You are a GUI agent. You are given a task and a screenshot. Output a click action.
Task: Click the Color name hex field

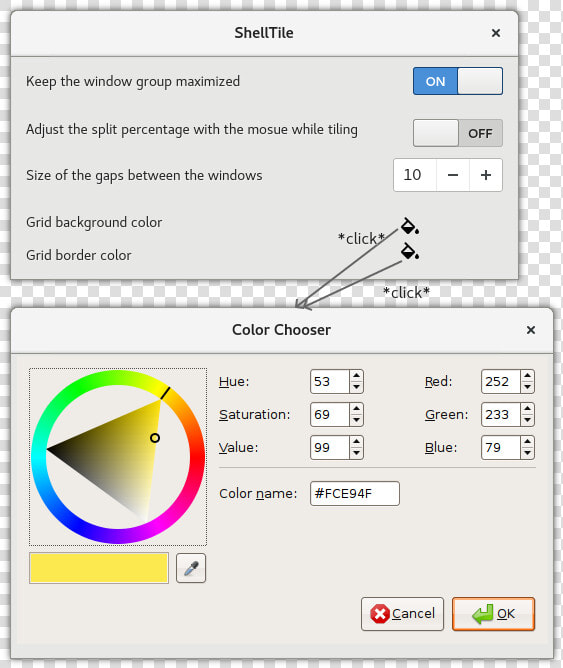[x=355, y=493]
